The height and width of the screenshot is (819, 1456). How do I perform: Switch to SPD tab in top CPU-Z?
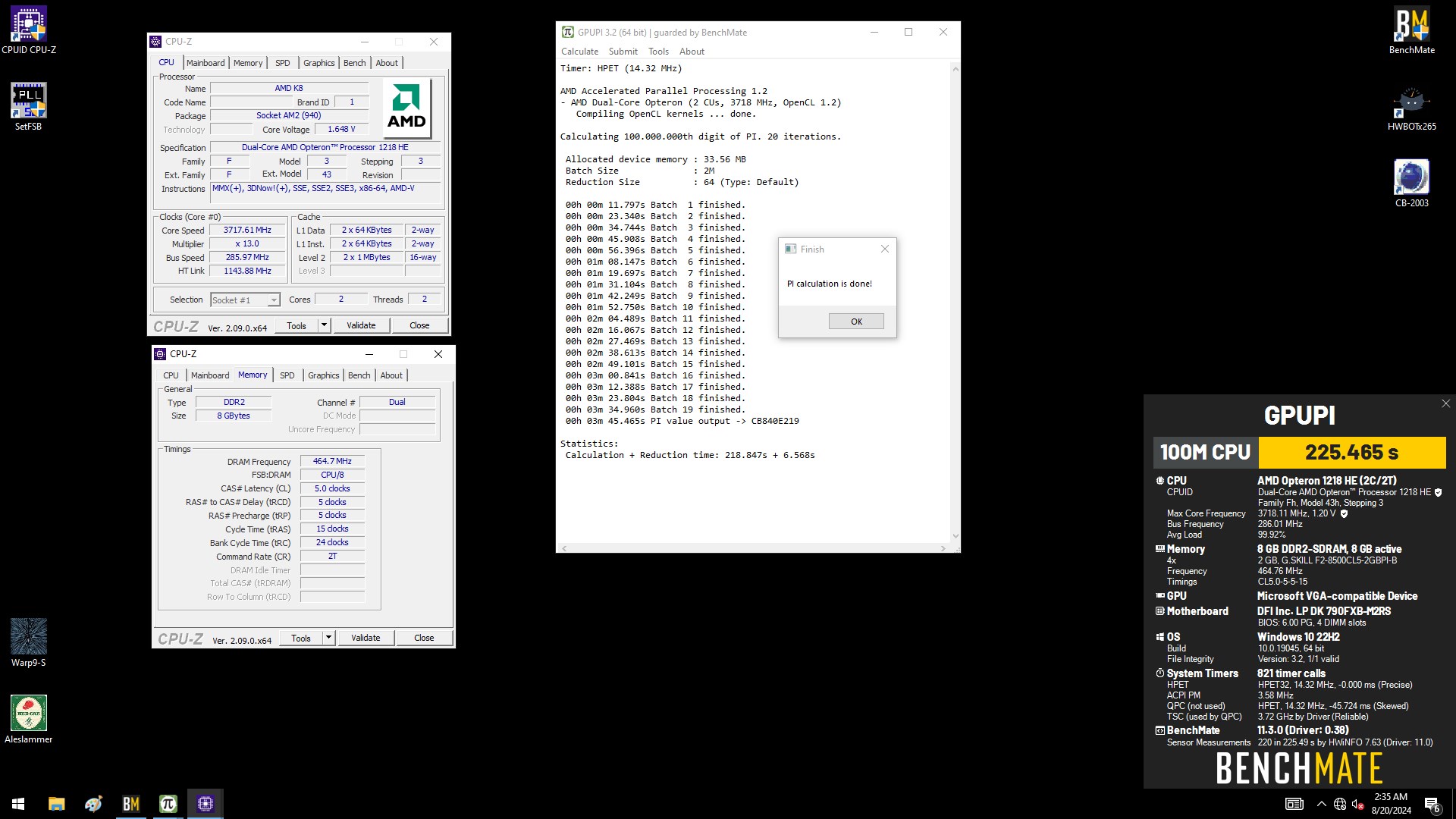[283, 63]
